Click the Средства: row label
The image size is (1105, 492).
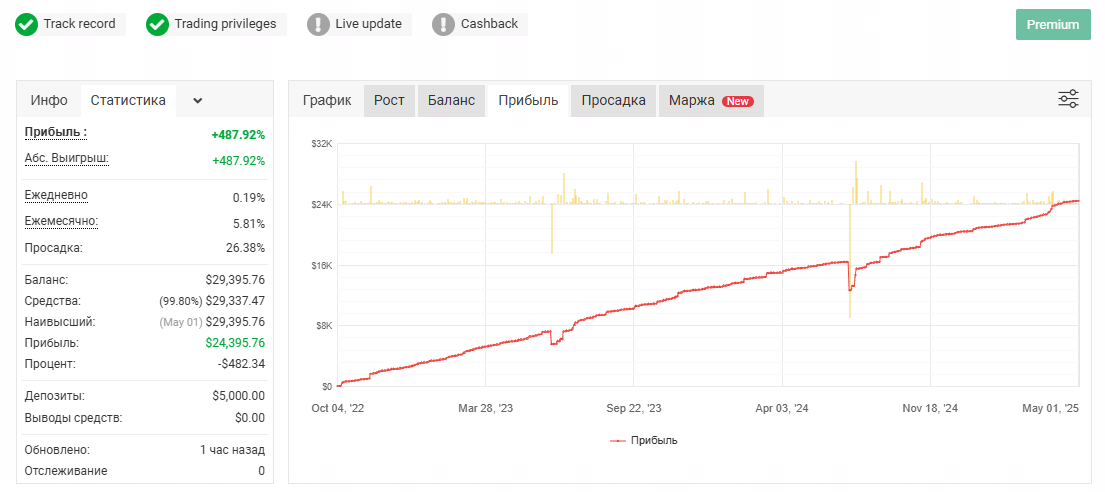[x=53, y=301]
